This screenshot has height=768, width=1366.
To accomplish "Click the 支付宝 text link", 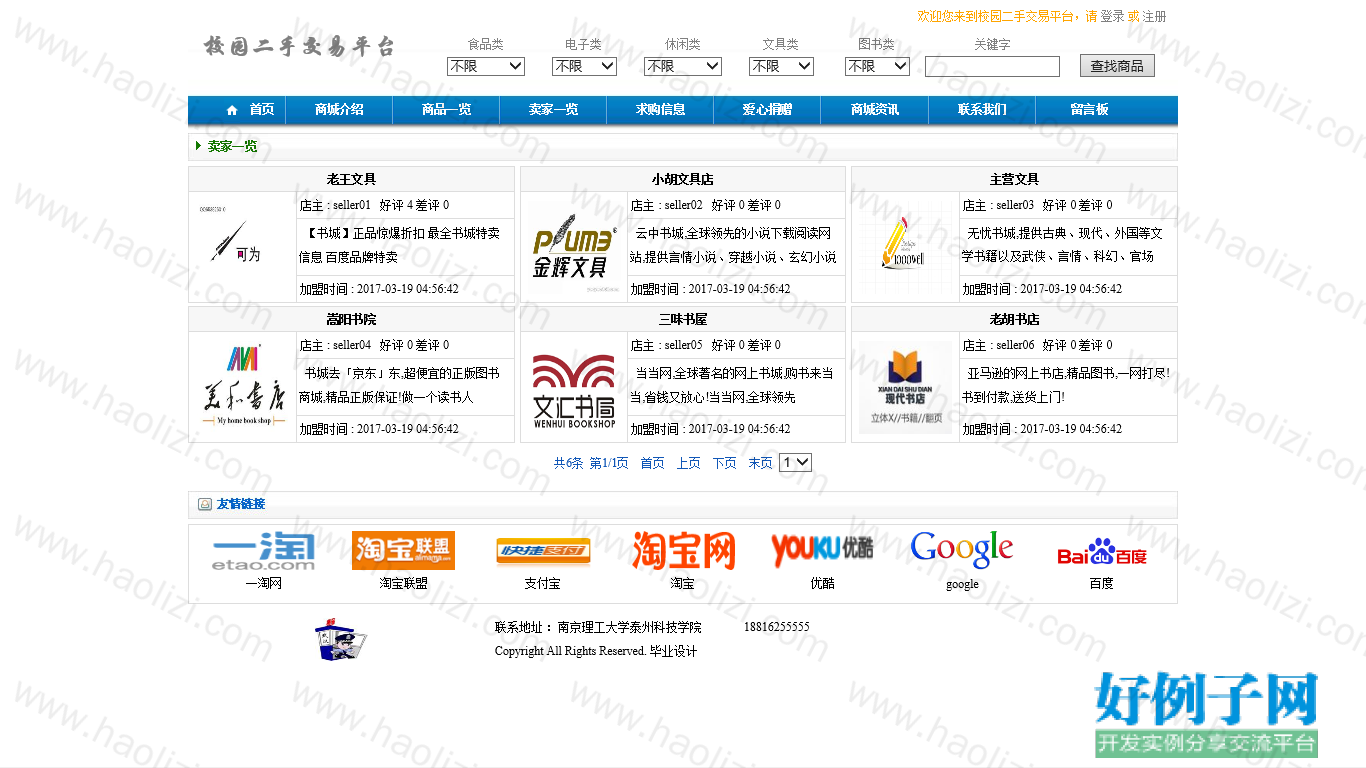I will (543, 583).
